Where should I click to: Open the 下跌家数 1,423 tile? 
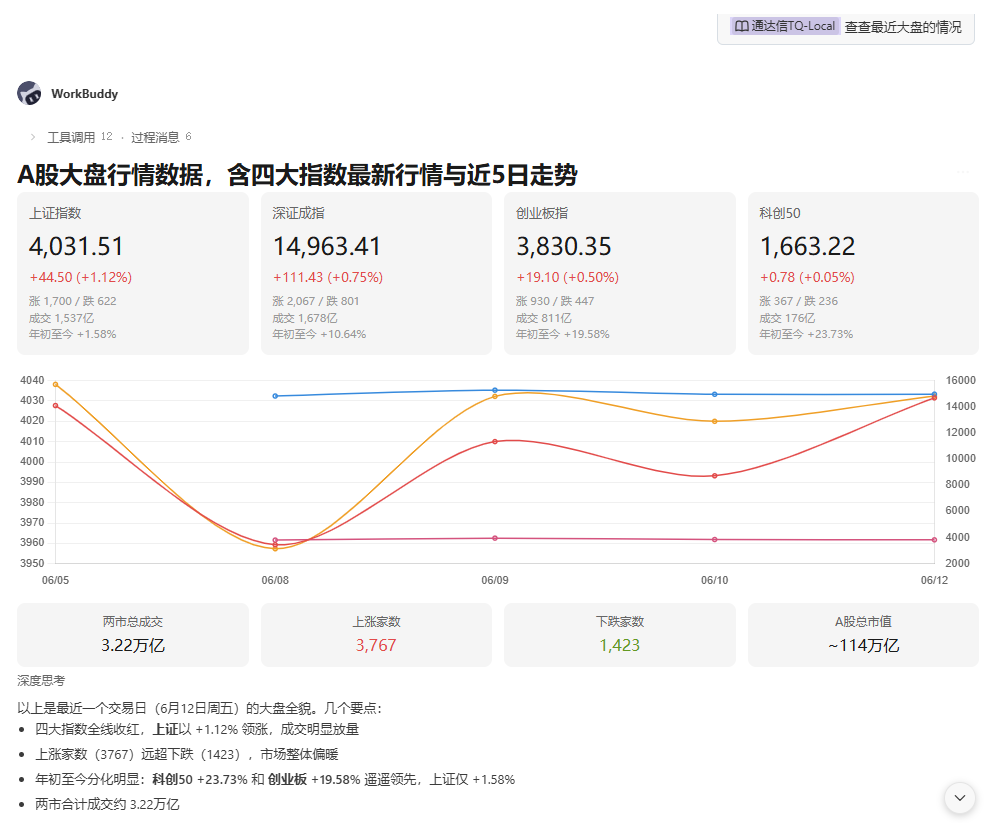click(x=620, y=634)
